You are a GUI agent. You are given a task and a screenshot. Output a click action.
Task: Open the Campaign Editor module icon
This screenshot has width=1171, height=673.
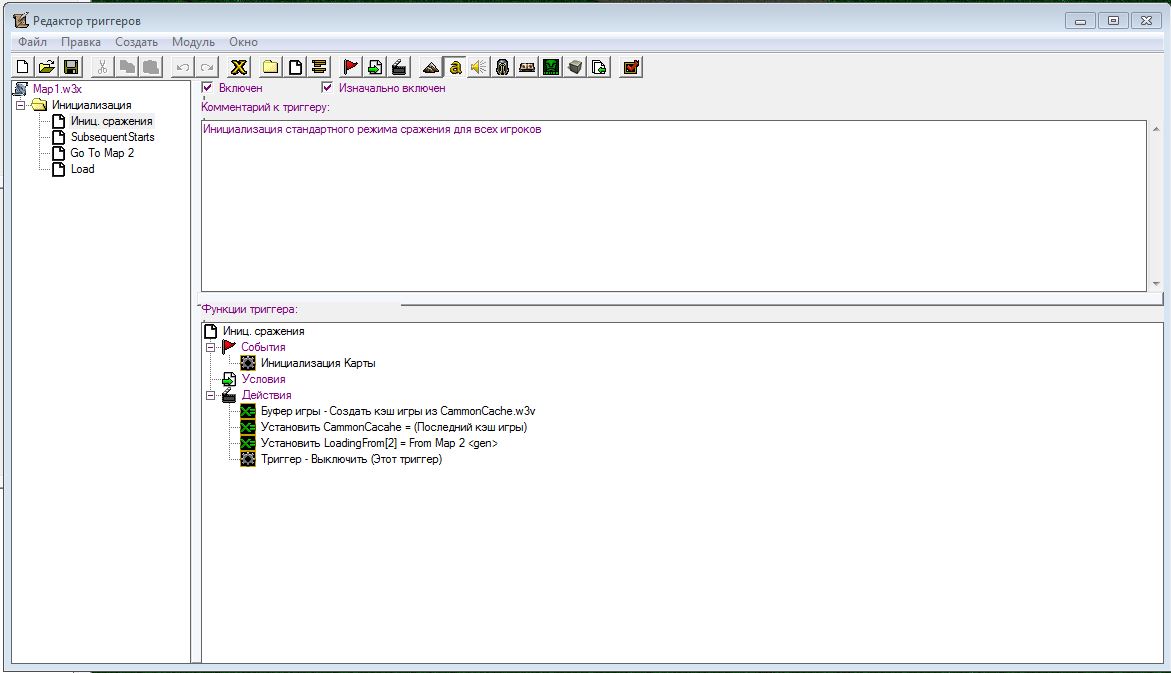(x=527, y=67)
